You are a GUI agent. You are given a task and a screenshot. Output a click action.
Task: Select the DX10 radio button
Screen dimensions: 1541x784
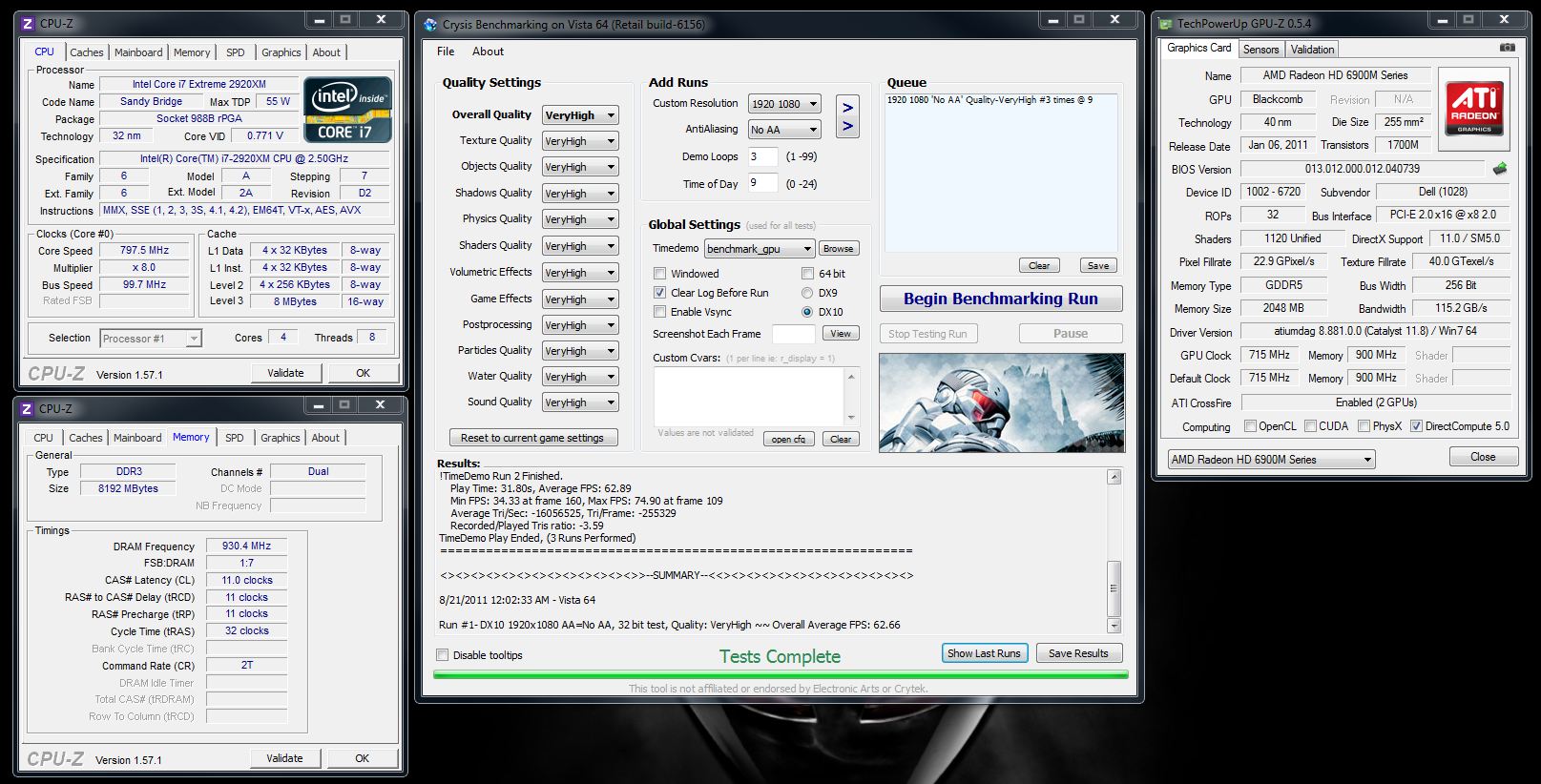click(807, 312)
